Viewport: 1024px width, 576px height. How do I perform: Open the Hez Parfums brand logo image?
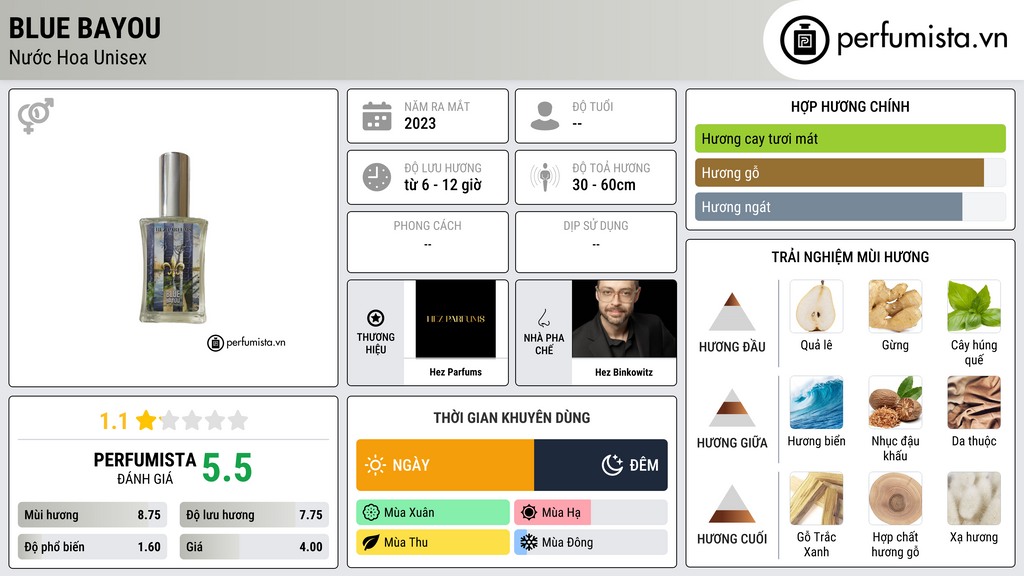coord(455,319)
